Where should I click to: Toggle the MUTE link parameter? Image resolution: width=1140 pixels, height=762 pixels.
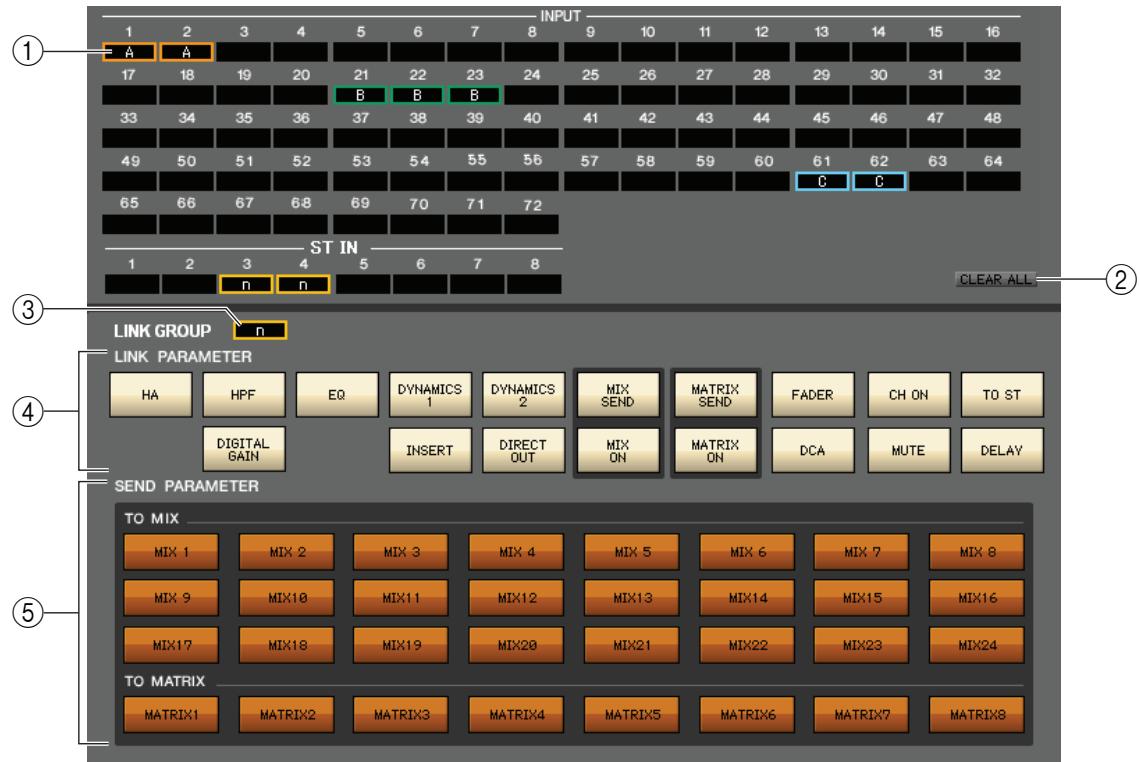[x=909, y=450]
